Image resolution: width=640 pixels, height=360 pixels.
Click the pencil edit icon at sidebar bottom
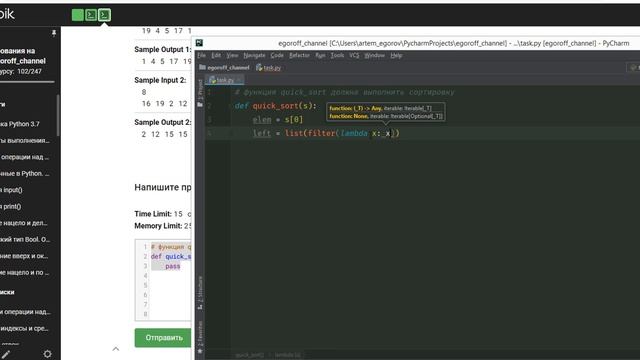6,354
